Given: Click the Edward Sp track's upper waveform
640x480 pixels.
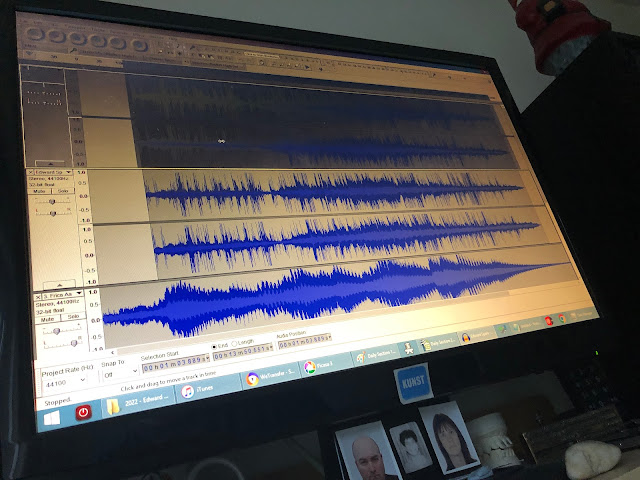Looking at the screenshot, I should click(335, 191).
